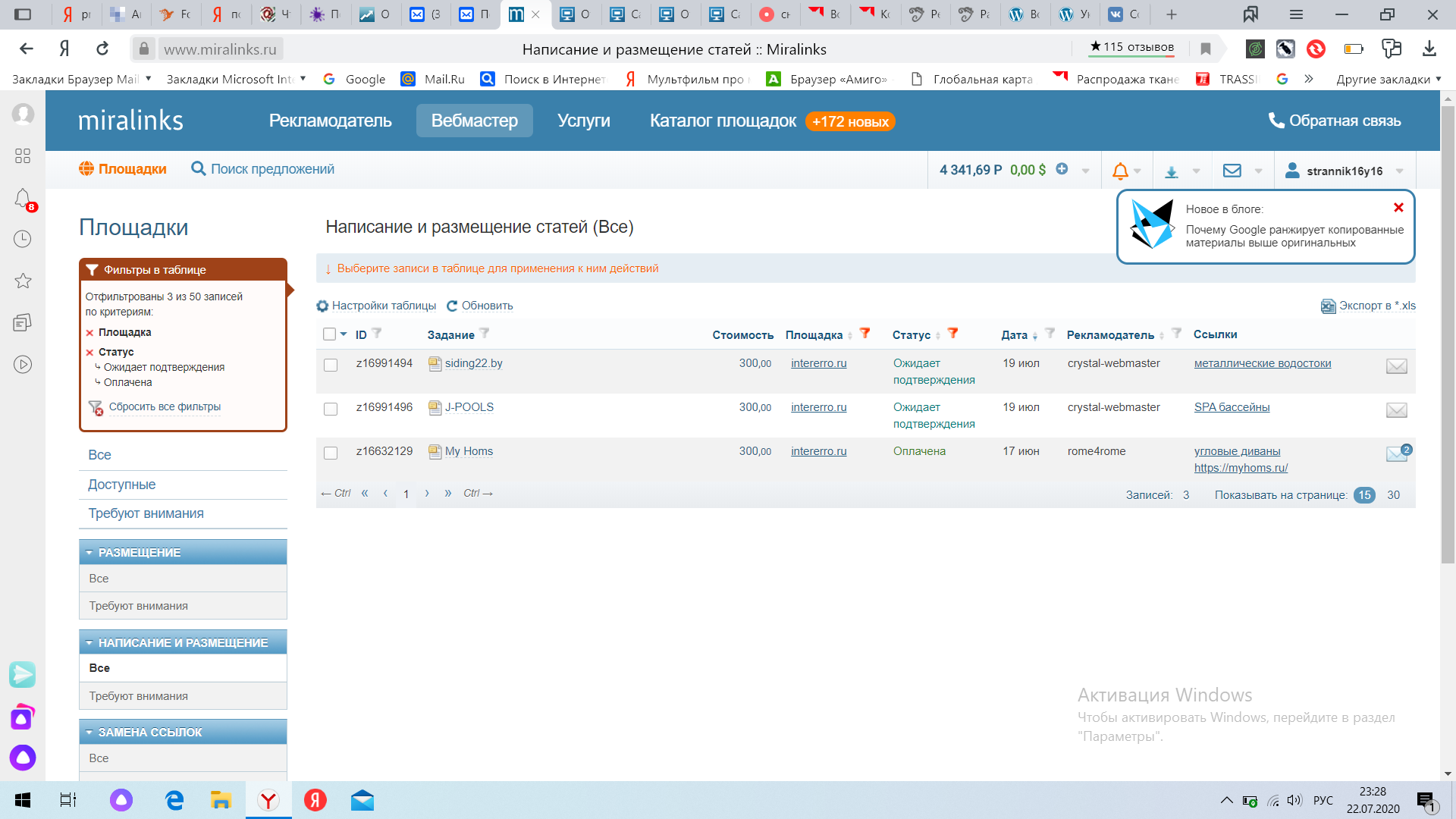Click the plus icon to add funds

coord(1062,169)
